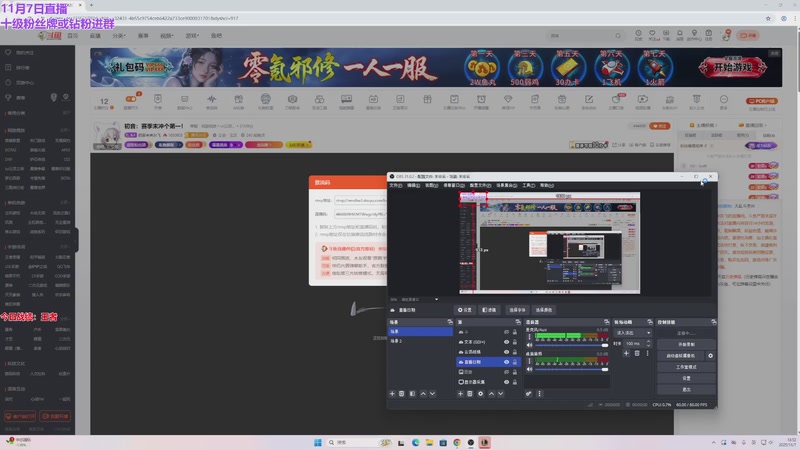Expand 游戏 menu in Douyu navigation
This screenshot has width=800, height=450.
click(192, 36)
